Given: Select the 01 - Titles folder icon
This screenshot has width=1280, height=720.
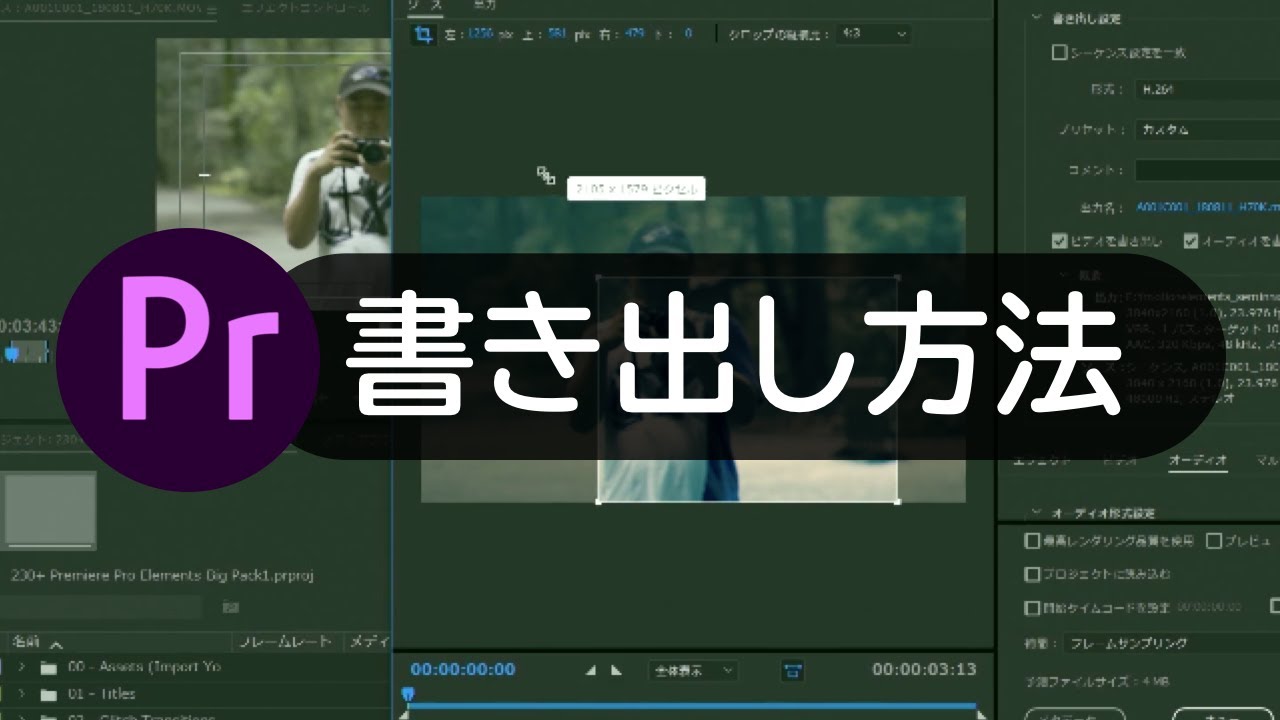Looking at the screenshot, I should pyautogui.click(x=49, y=694).
